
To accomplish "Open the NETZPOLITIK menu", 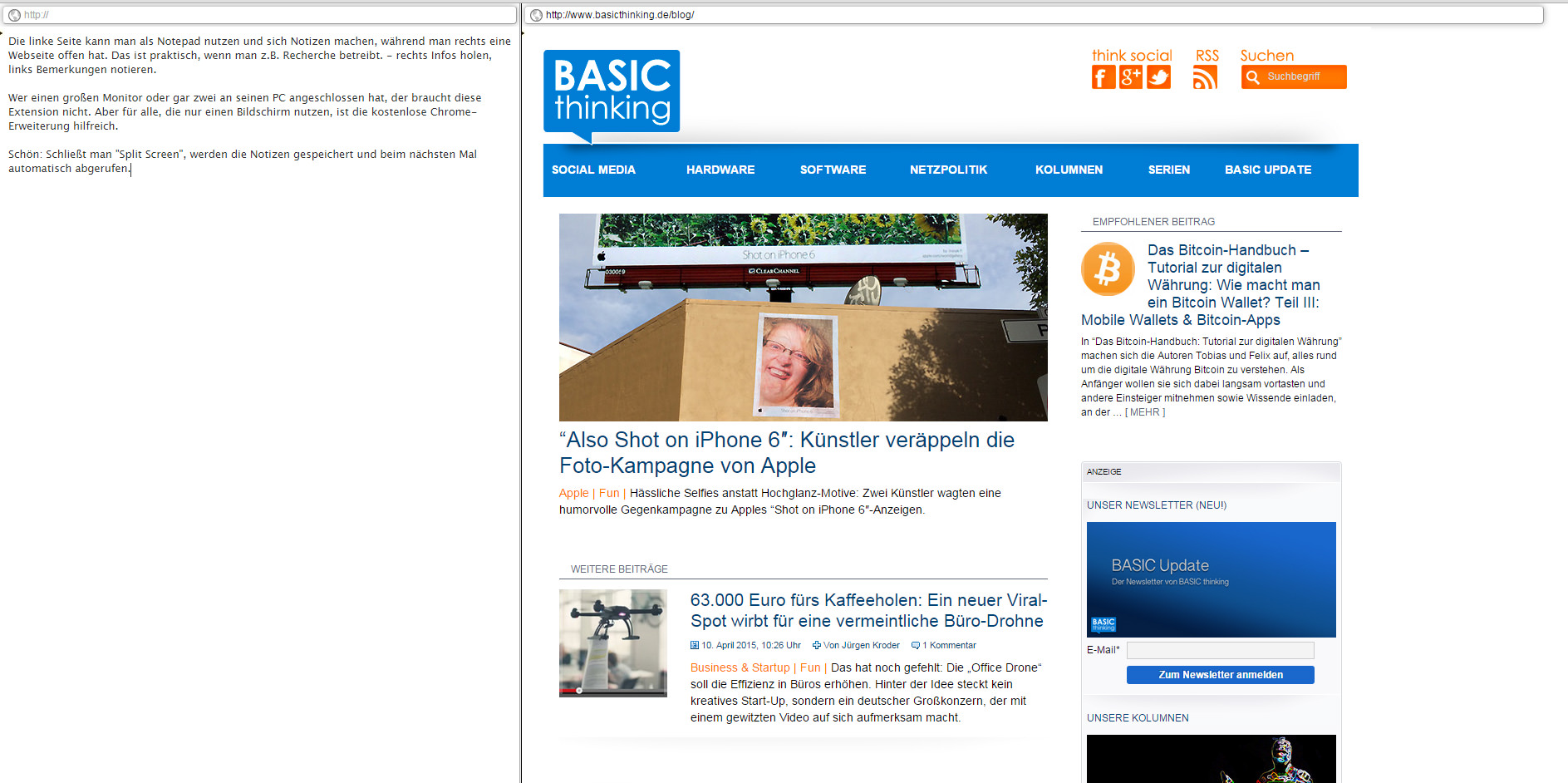I will [948, 170].
